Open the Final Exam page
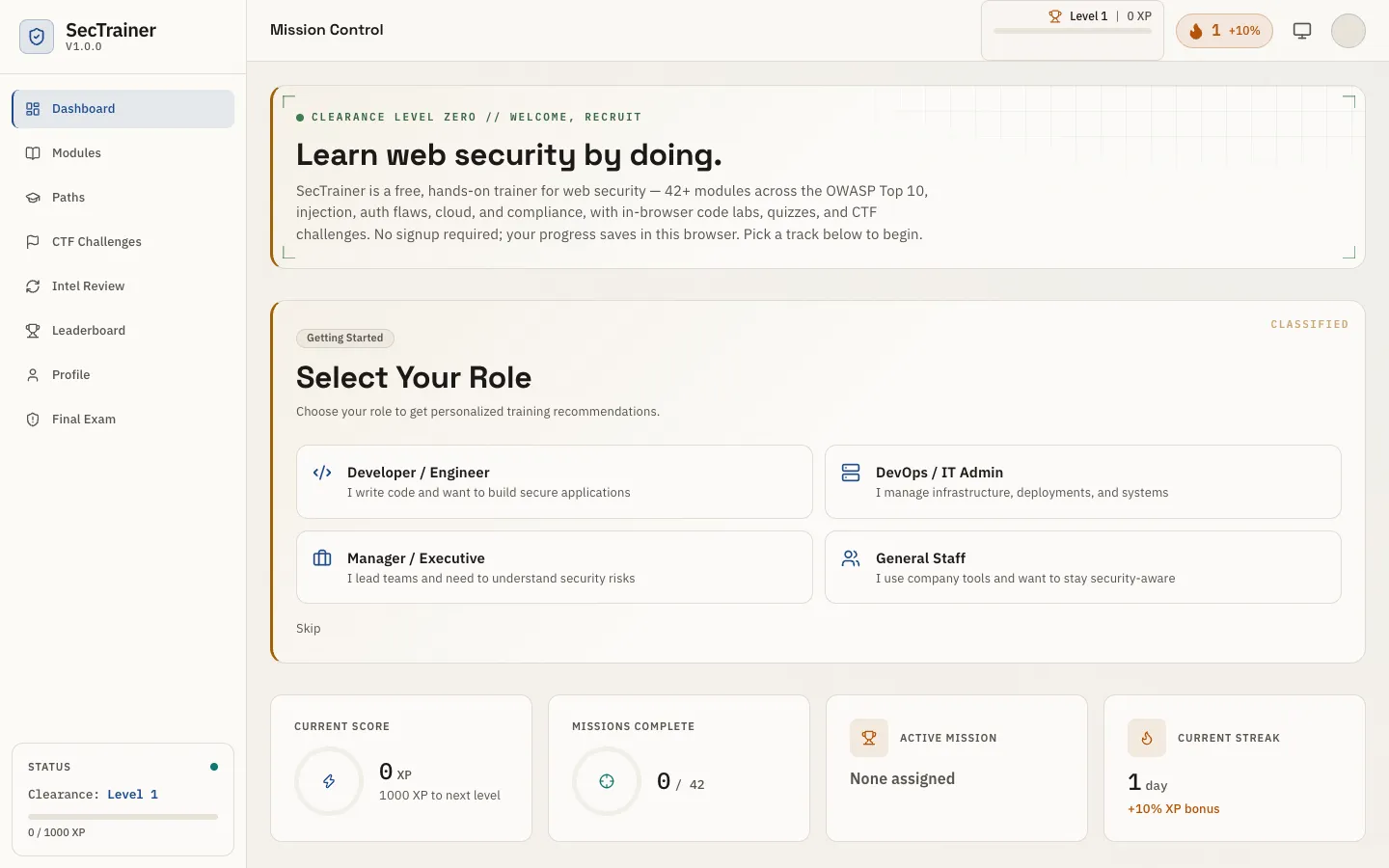 click(123, 420)
